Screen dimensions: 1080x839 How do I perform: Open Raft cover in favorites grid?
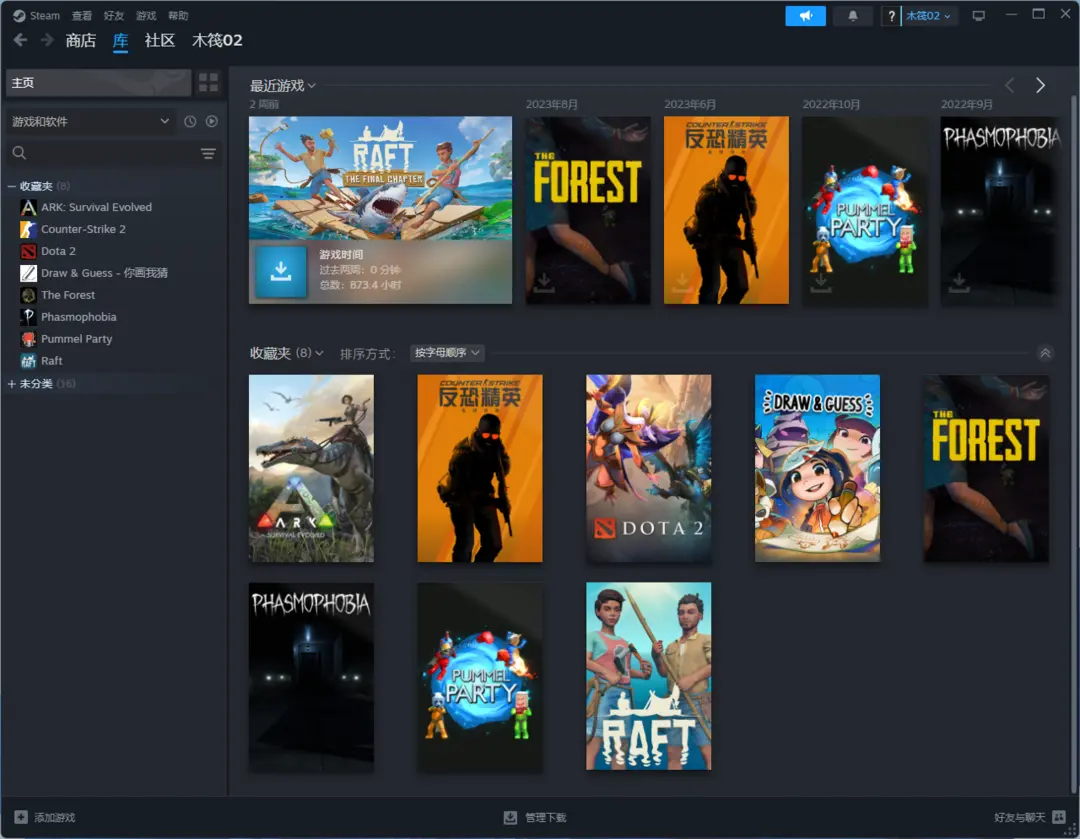tap(649, 676)
